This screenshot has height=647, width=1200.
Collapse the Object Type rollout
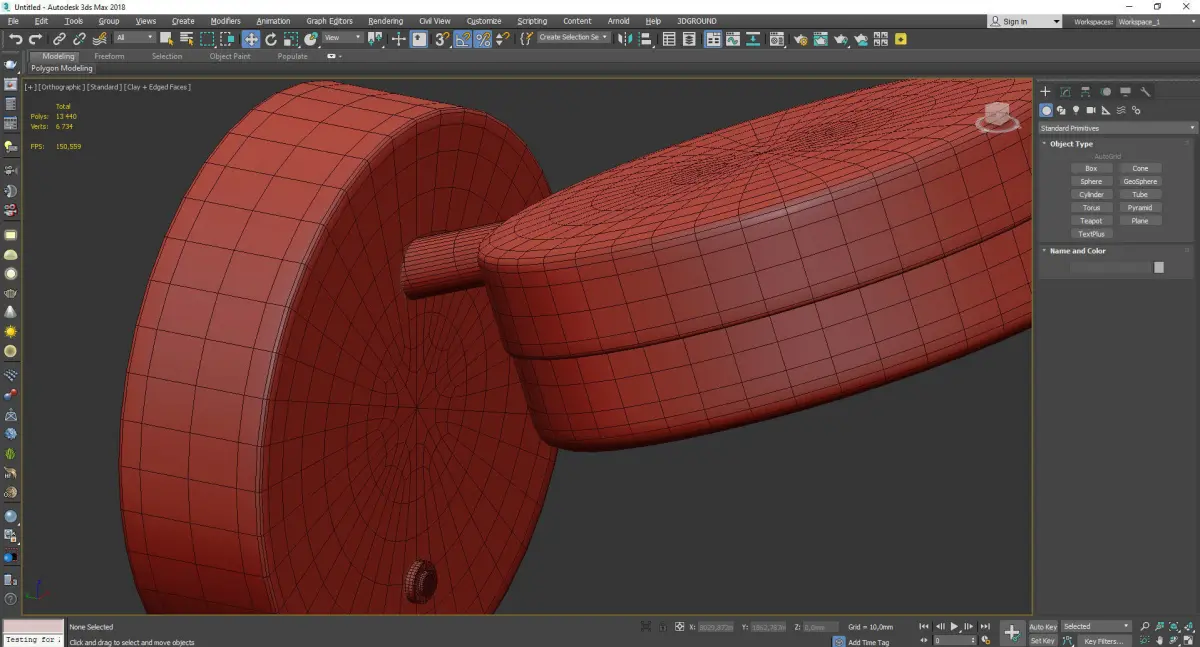1070,144
